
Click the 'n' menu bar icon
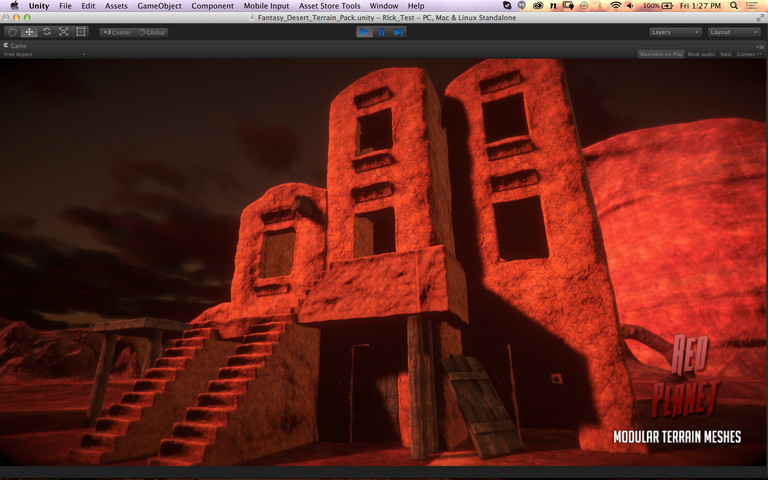pos(553,6)
